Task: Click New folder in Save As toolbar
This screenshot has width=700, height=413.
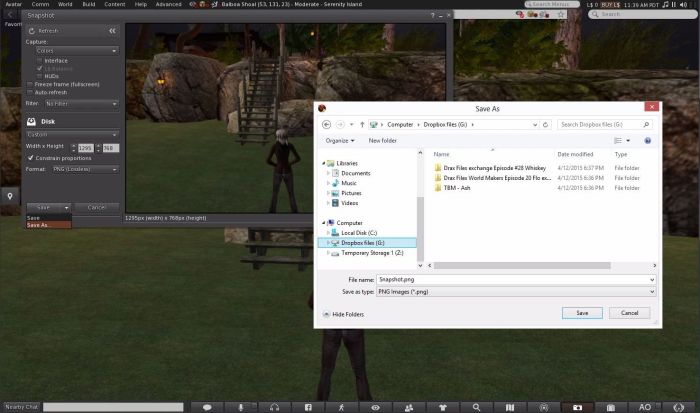Action: click(382, 141)
